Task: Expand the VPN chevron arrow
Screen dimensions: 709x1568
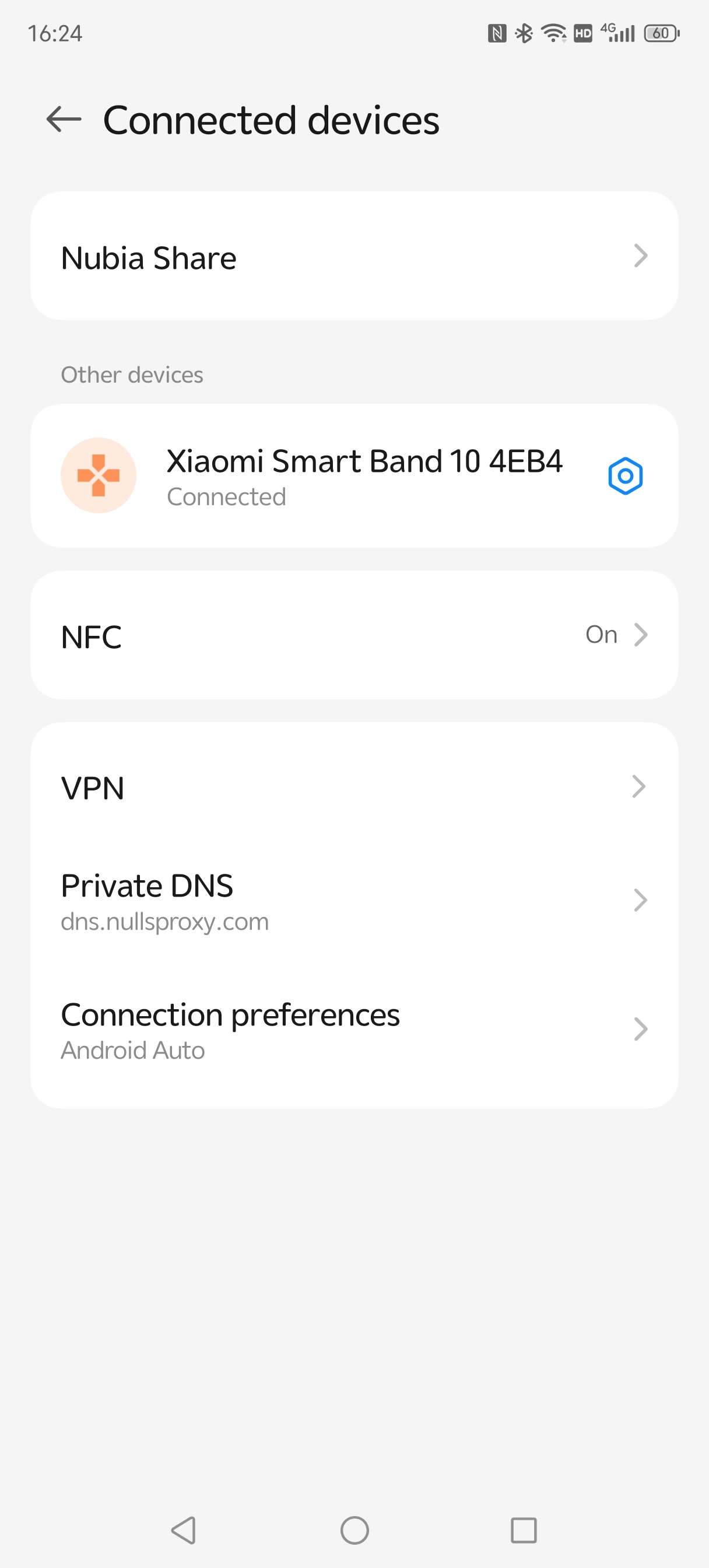Action: [x=638, y=786]
